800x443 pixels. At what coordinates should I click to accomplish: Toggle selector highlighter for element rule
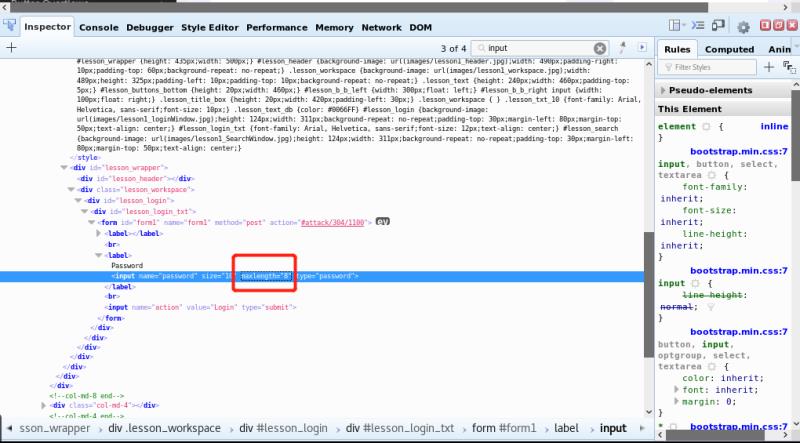coord(706,127)
